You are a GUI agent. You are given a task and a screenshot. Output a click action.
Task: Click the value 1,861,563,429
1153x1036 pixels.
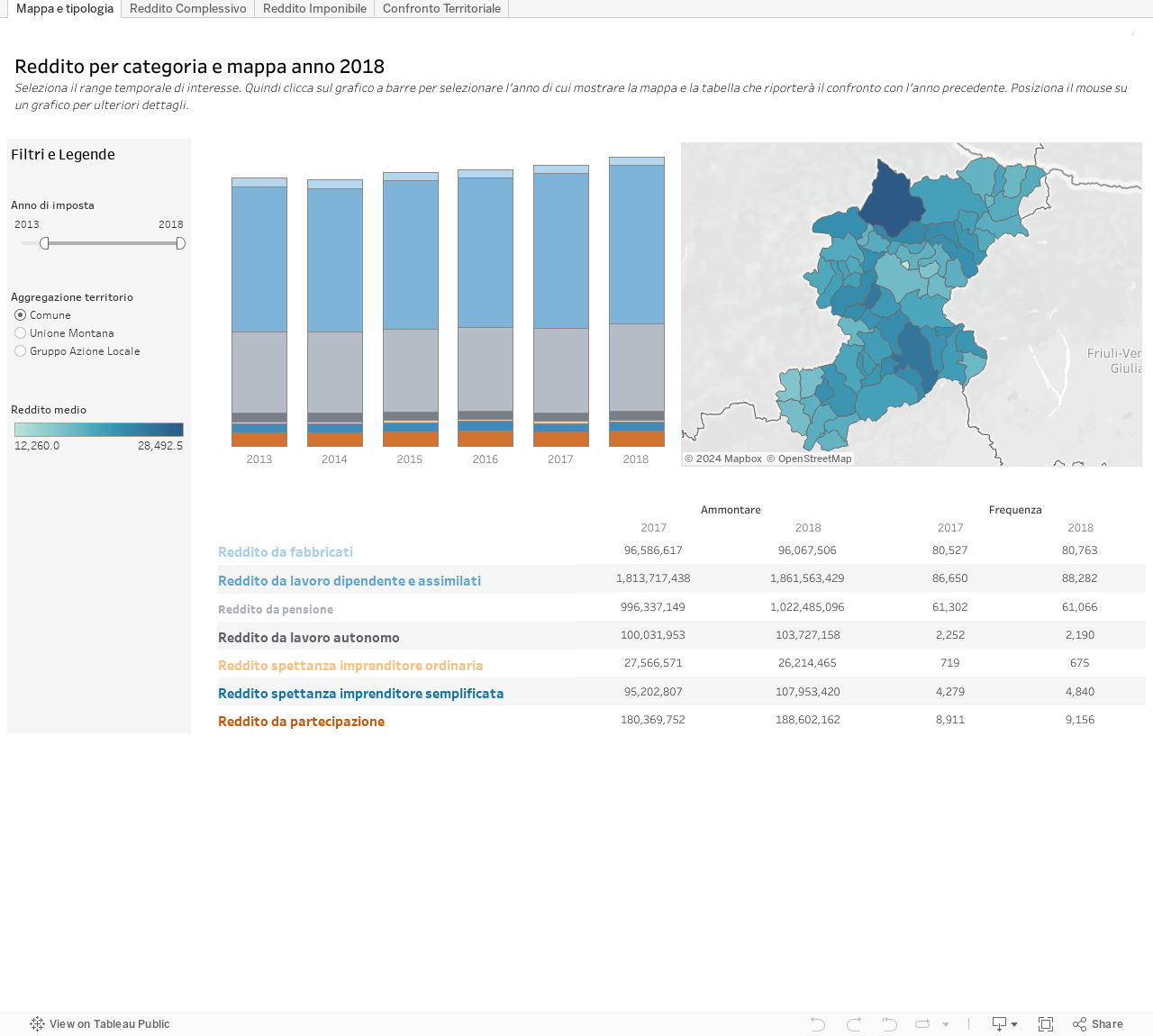tap(807, 578)
